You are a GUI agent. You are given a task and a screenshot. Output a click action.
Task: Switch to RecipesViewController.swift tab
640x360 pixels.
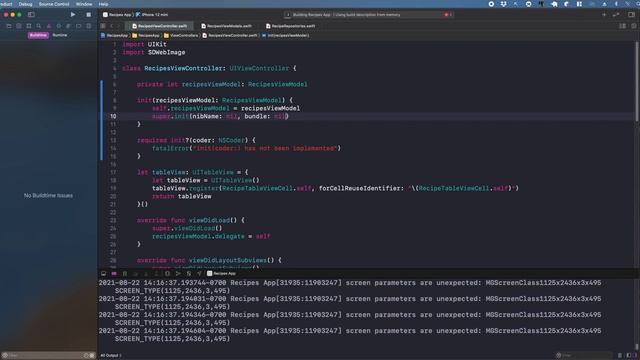[159, 26]
